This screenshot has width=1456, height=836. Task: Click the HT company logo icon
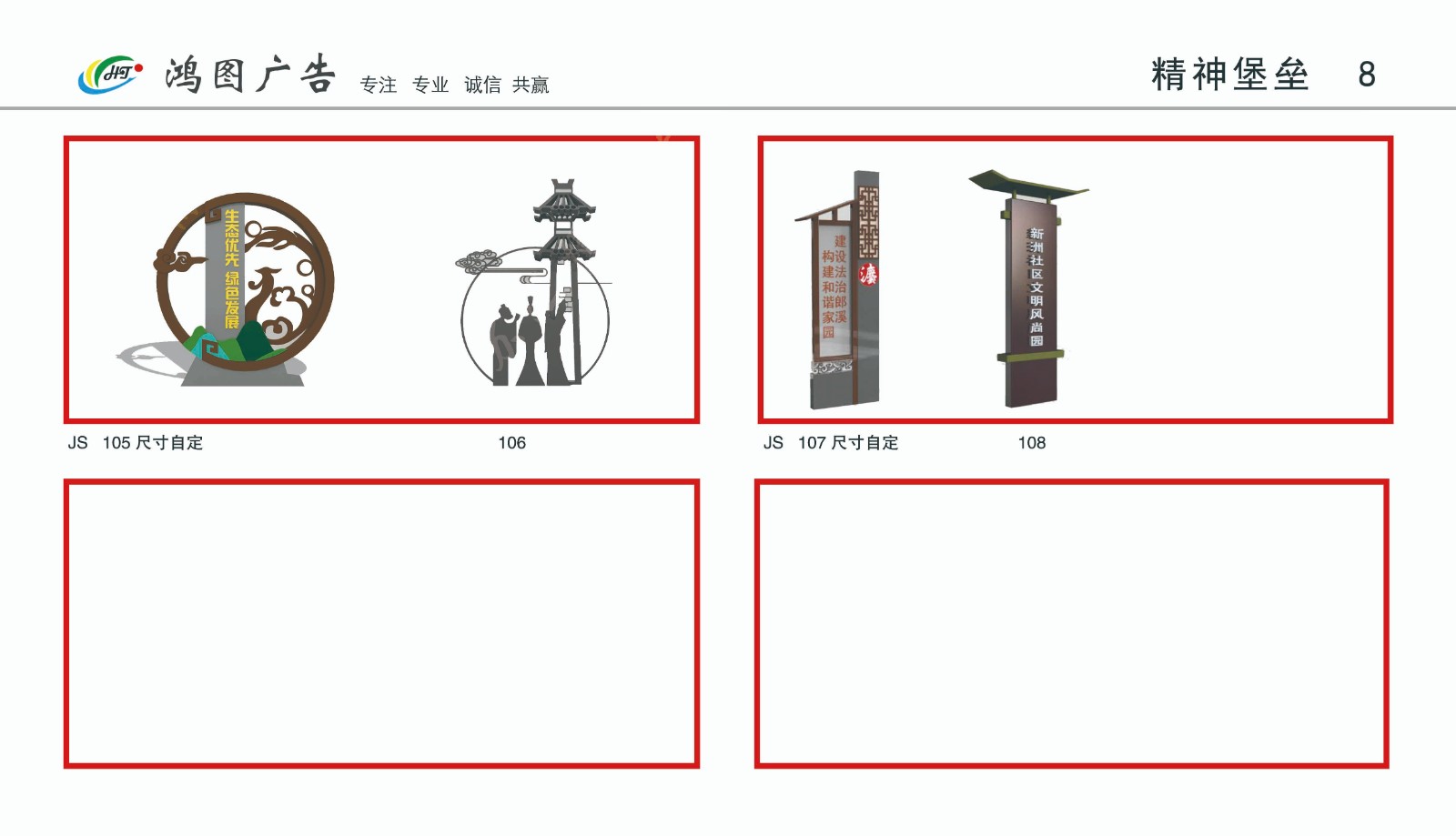[x=110, y=75]
